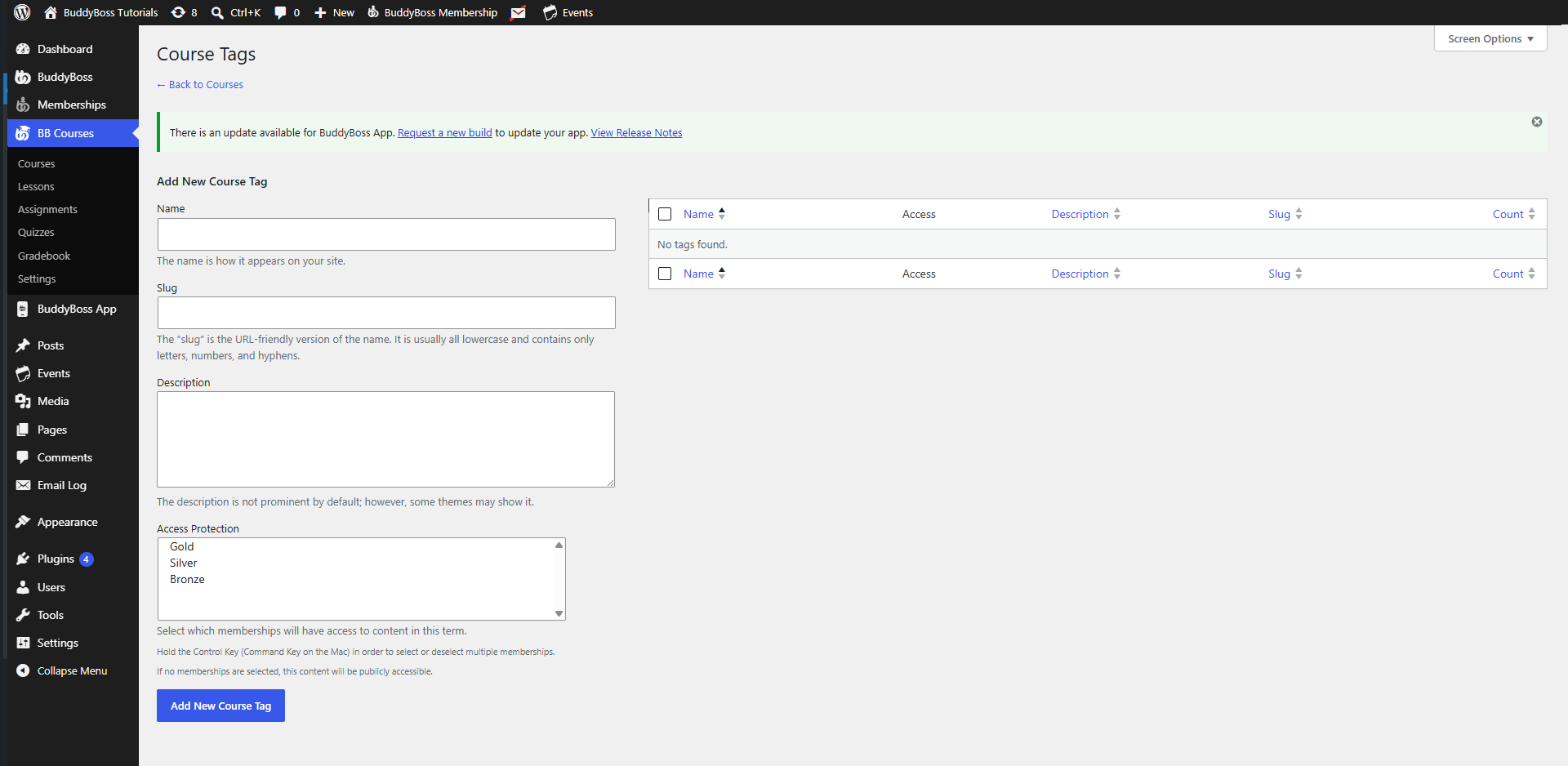Open Quizzes submenu item
This screenshot has height=766, width=1568.
tap(36, 233)
